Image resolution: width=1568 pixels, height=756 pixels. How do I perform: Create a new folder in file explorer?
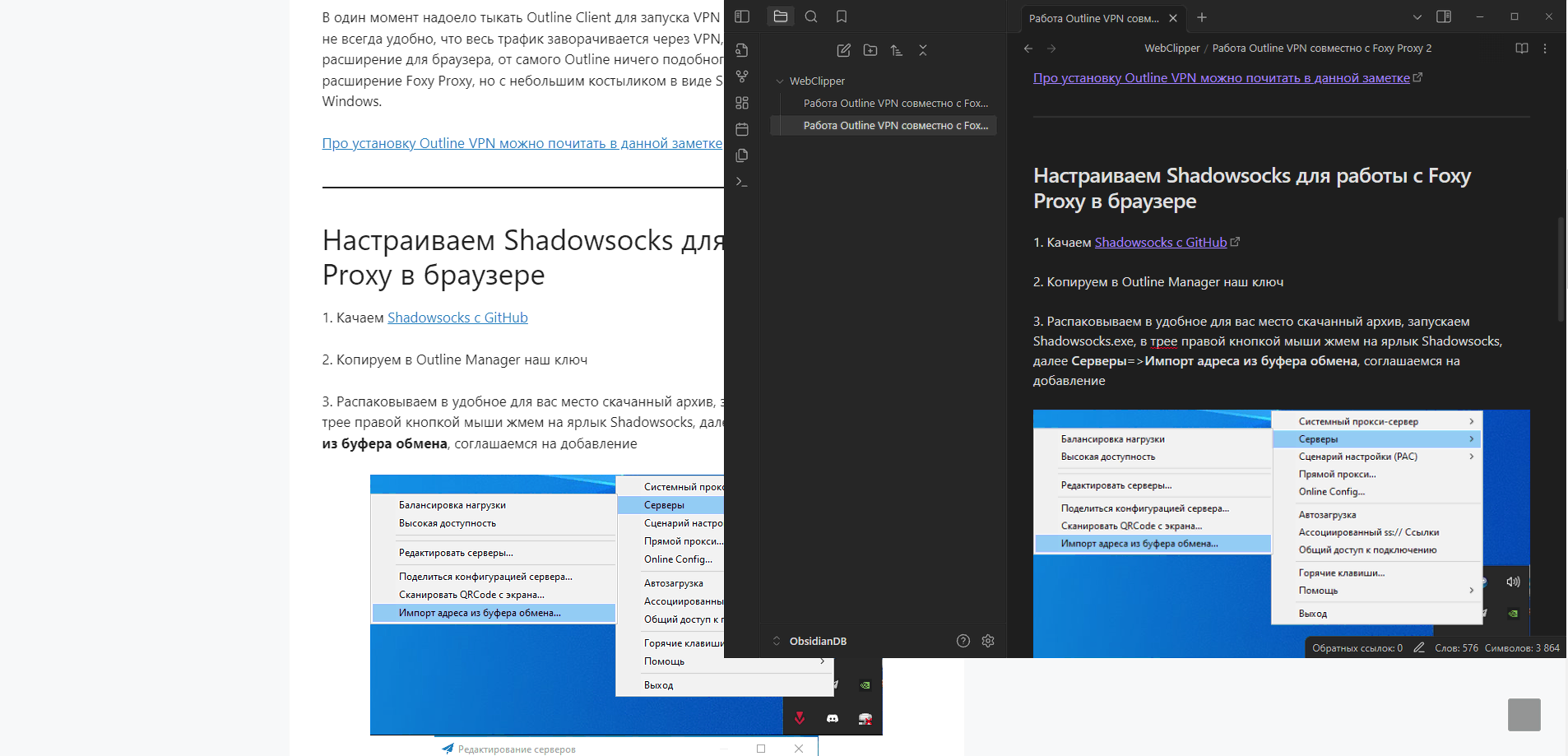tap(870, 50)
